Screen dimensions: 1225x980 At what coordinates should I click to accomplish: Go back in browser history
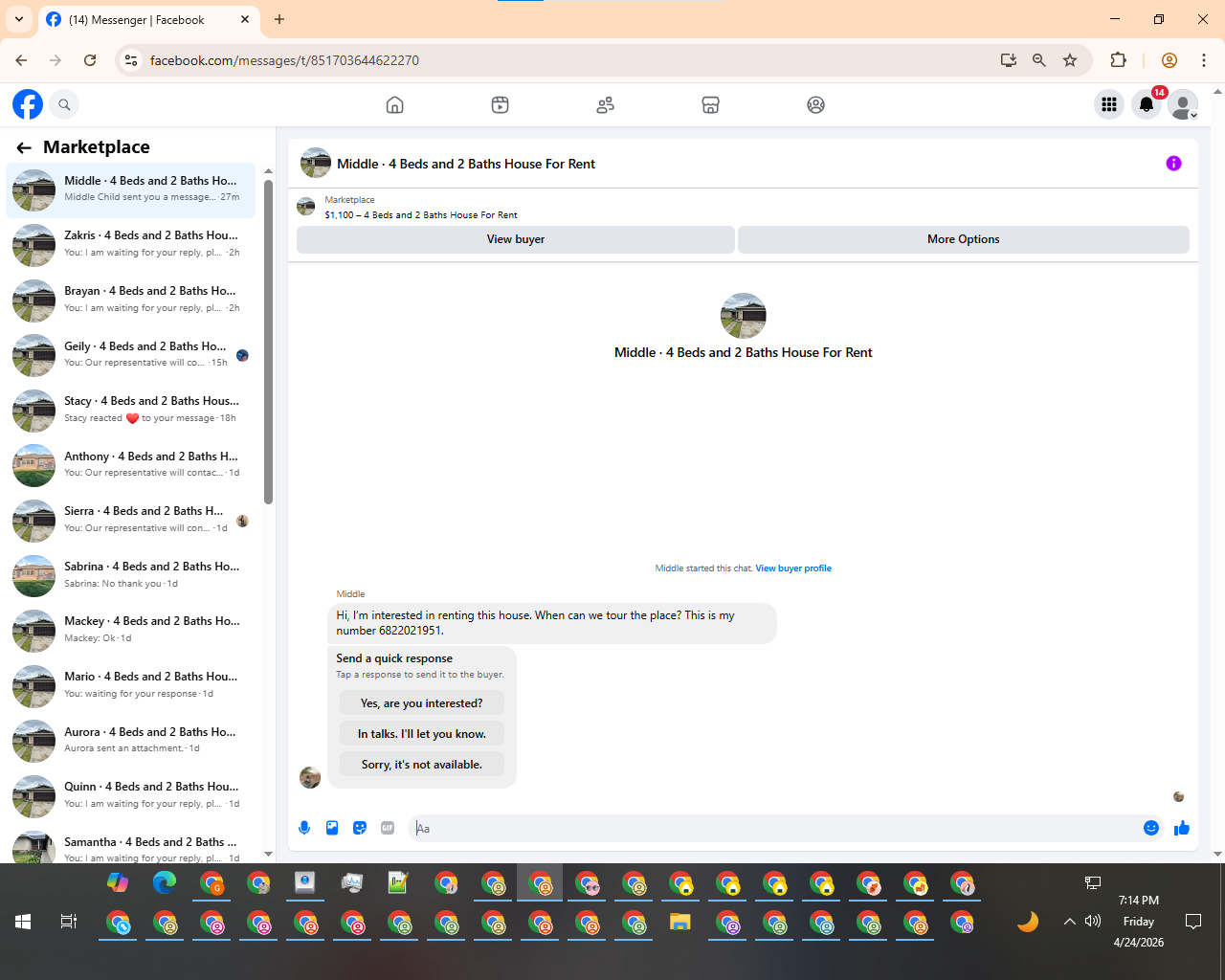pos(21,60)
